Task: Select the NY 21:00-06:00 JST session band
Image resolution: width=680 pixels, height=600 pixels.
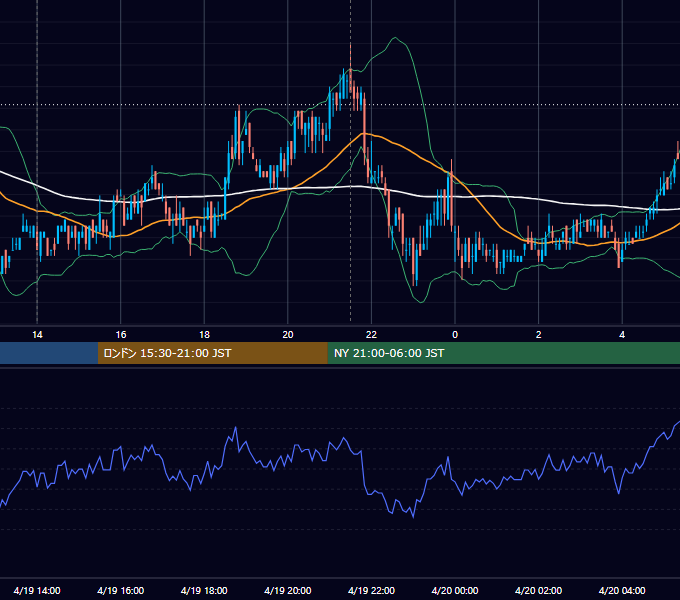Action: (503, 353)
